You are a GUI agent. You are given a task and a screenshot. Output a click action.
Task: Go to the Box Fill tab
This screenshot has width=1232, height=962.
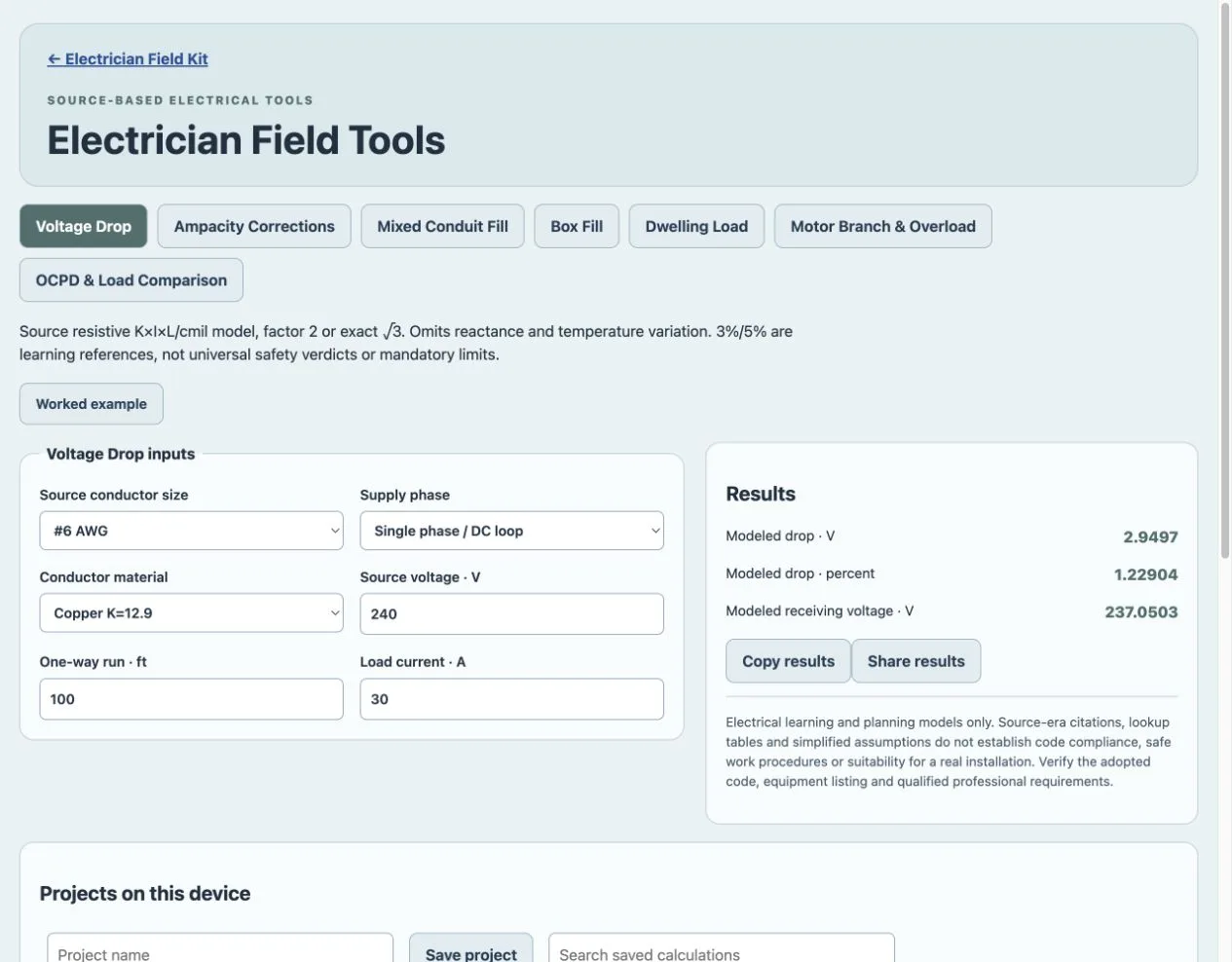tap(577, 226)
